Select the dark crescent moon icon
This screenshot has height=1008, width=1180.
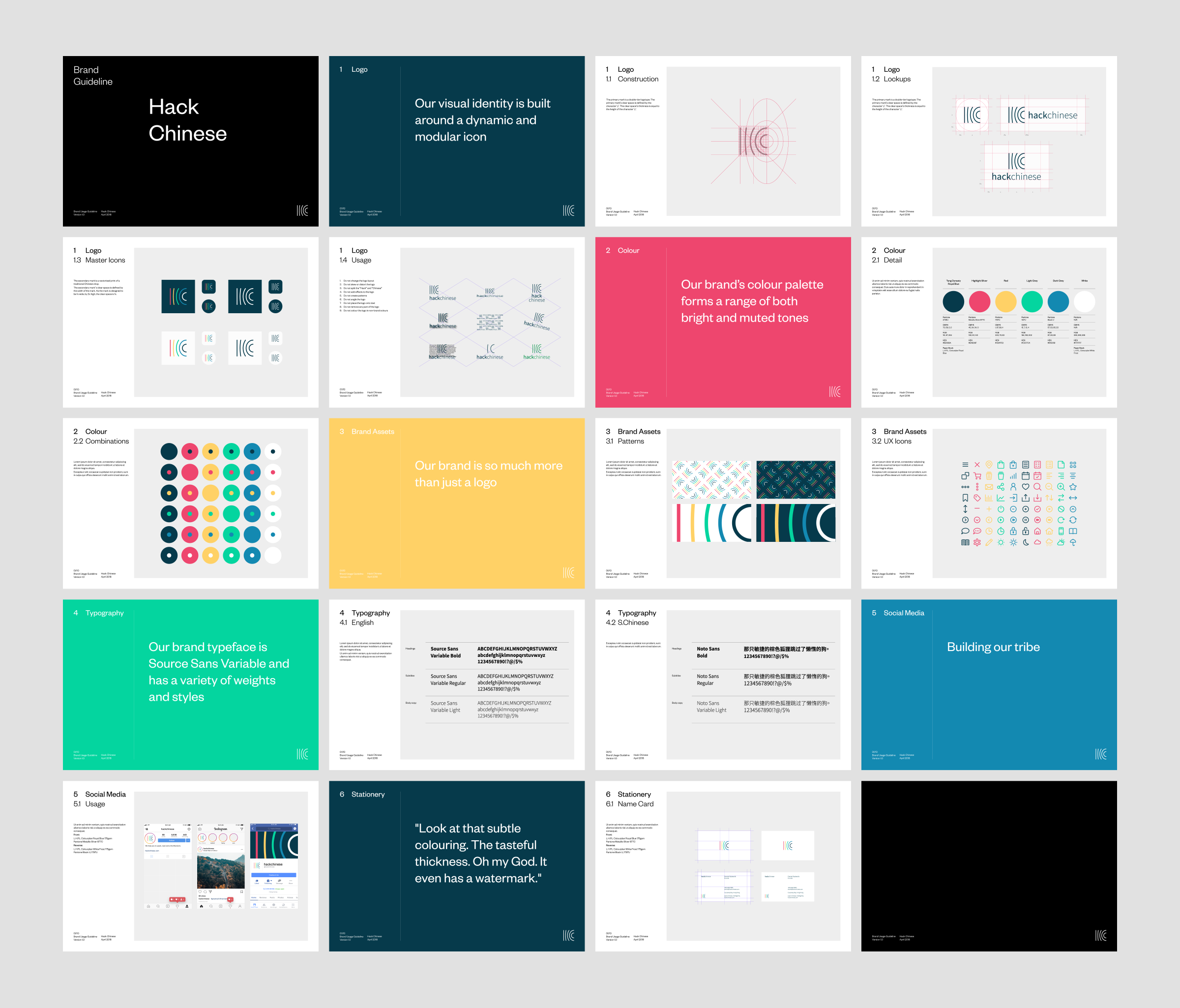[x=1026, y=543]
